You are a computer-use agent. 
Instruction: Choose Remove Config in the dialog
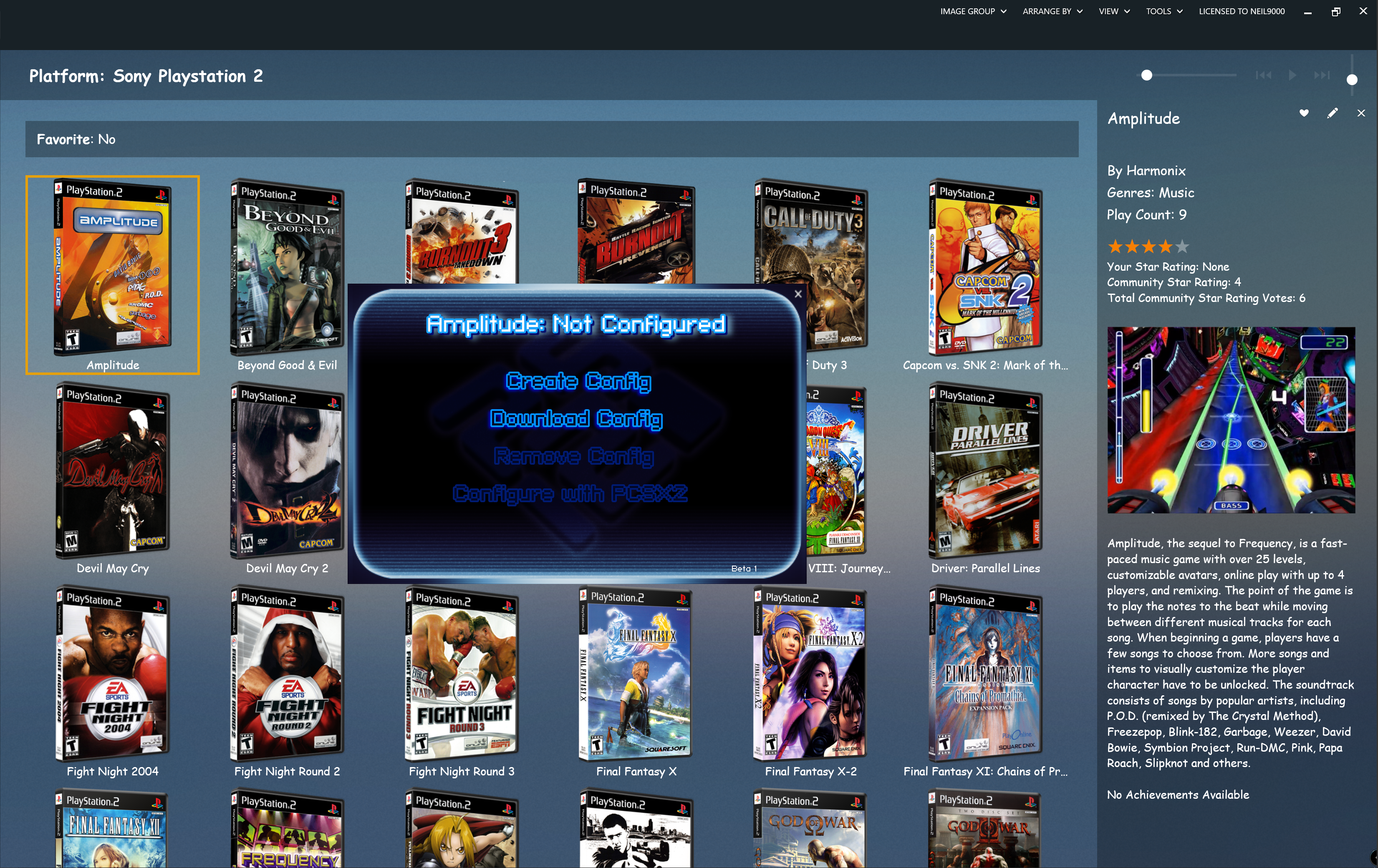(x=573, y=456)
